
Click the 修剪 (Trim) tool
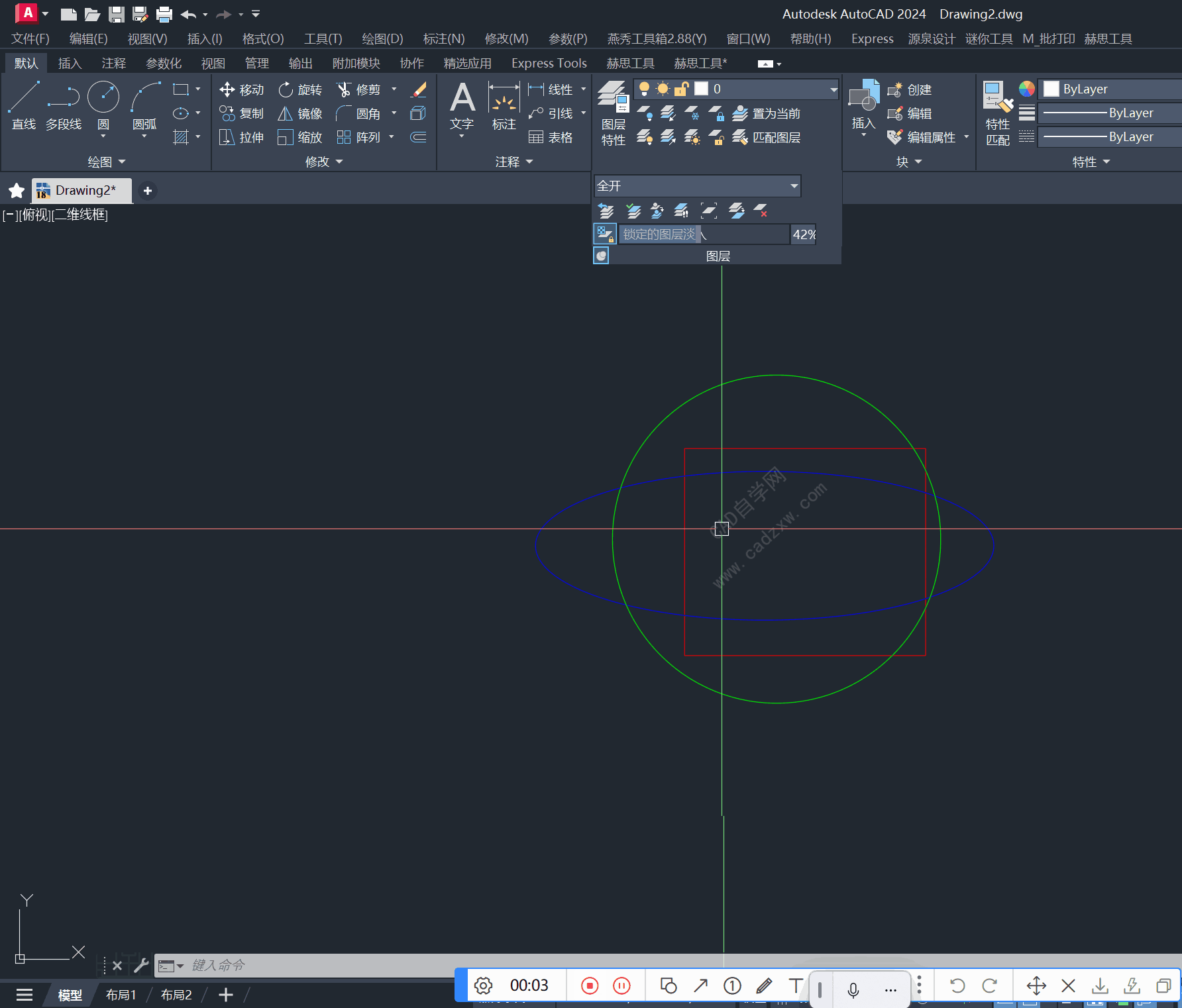coord(358,89)
